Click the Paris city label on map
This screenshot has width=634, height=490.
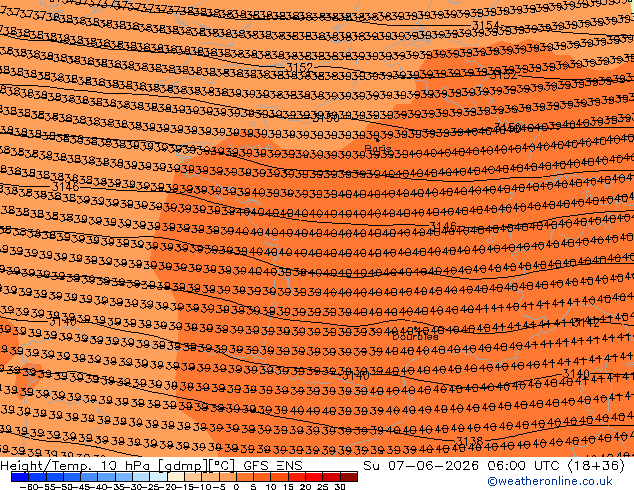(378, 148)
